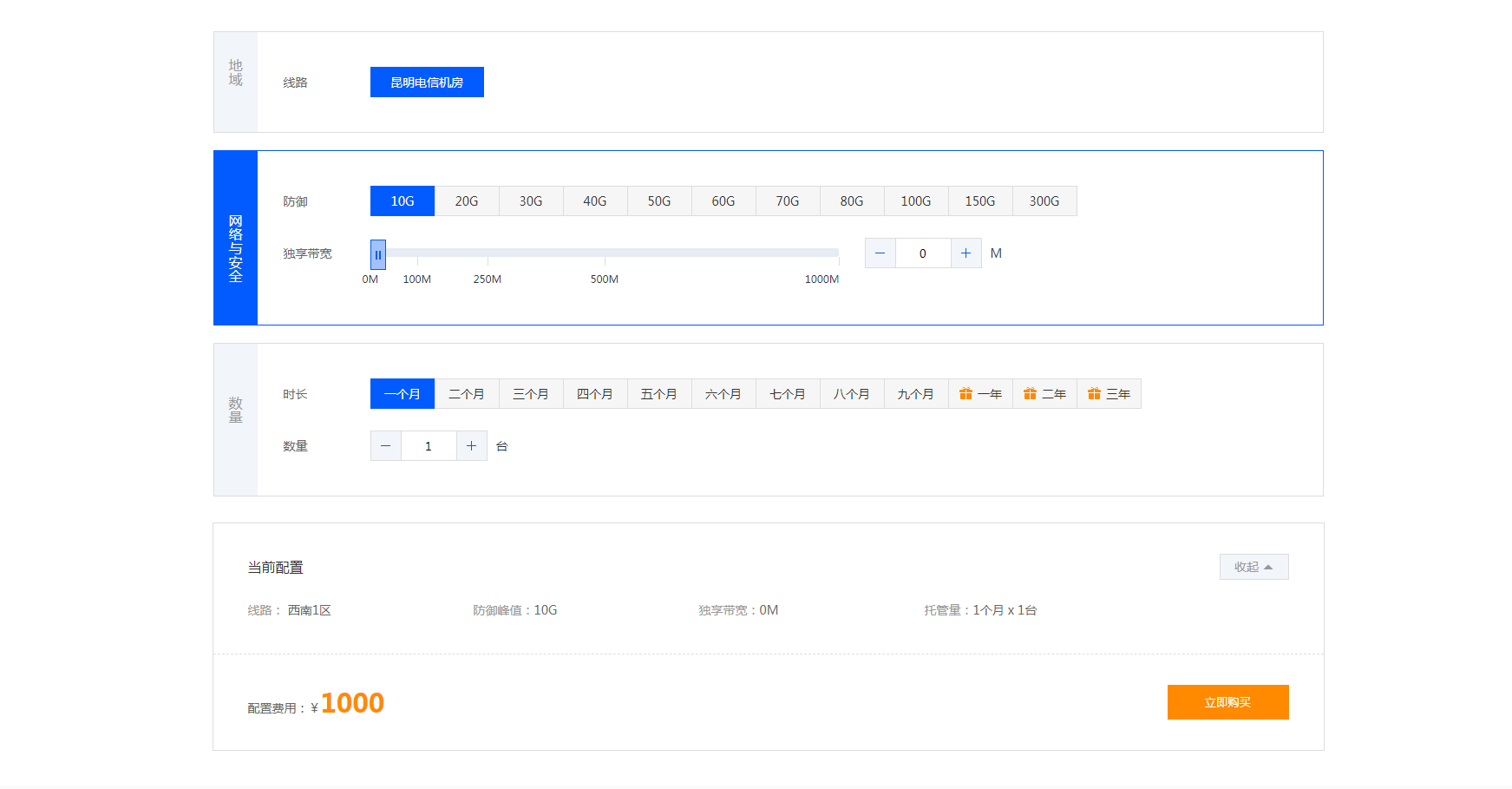Click the plus icon to add one server
1512x789 pixels.
(x=472, y=445)
